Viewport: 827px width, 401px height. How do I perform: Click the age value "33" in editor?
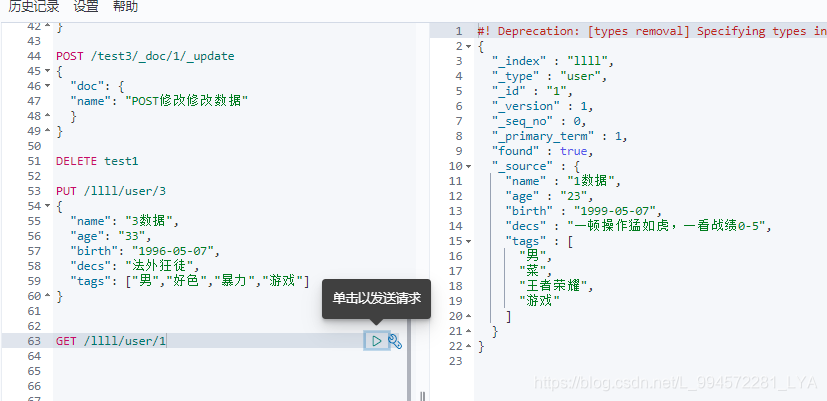[x=131, y=236]
